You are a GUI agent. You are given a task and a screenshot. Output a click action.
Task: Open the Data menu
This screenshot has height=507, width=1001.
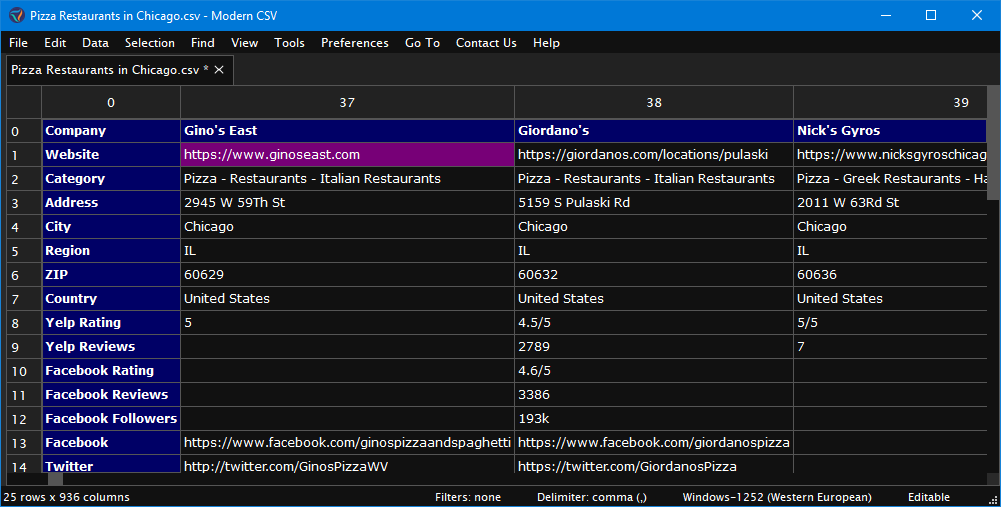click(x=95, y=43)
